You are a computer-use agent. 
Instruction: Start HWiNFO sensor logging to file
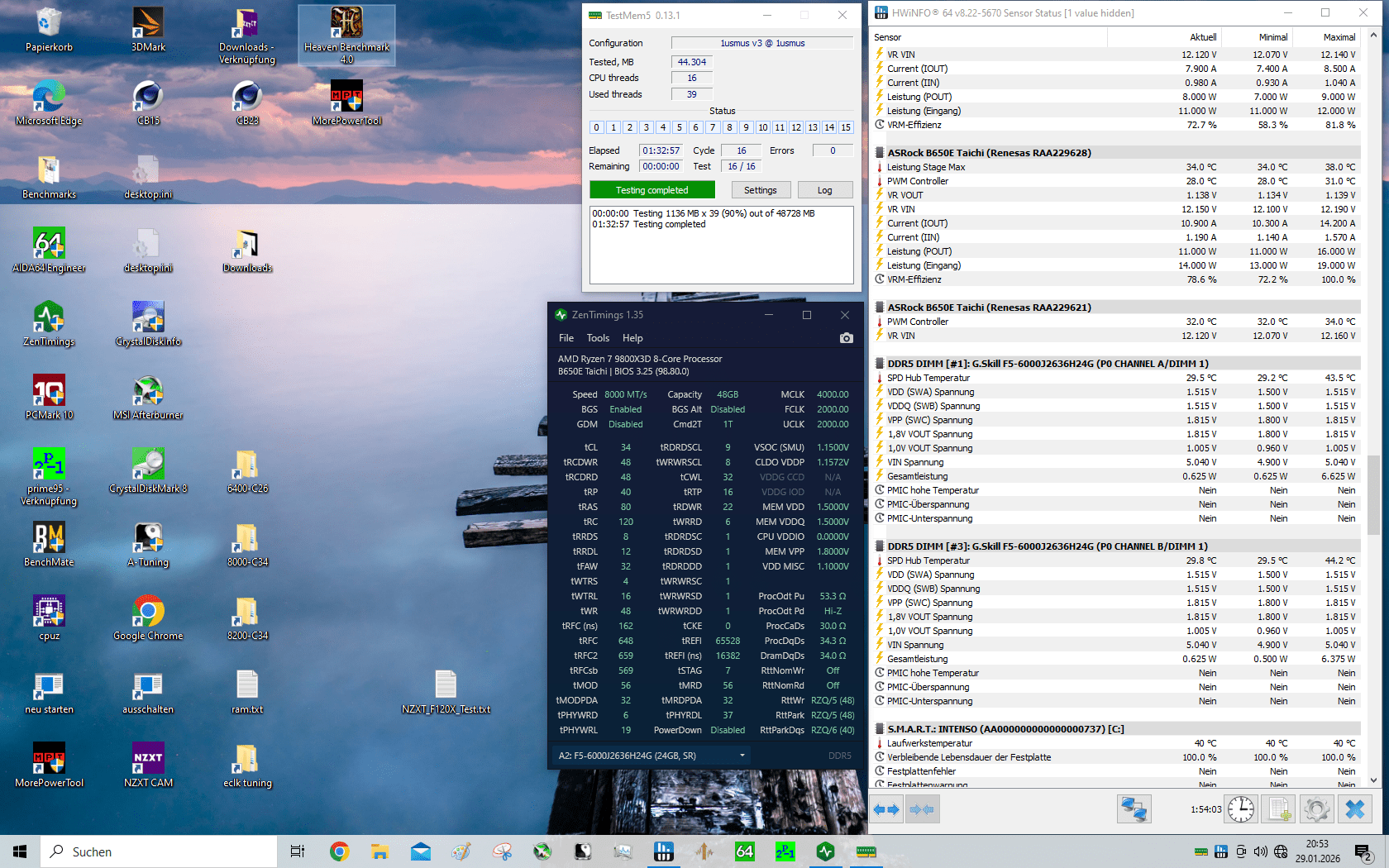pos(1279,809)
